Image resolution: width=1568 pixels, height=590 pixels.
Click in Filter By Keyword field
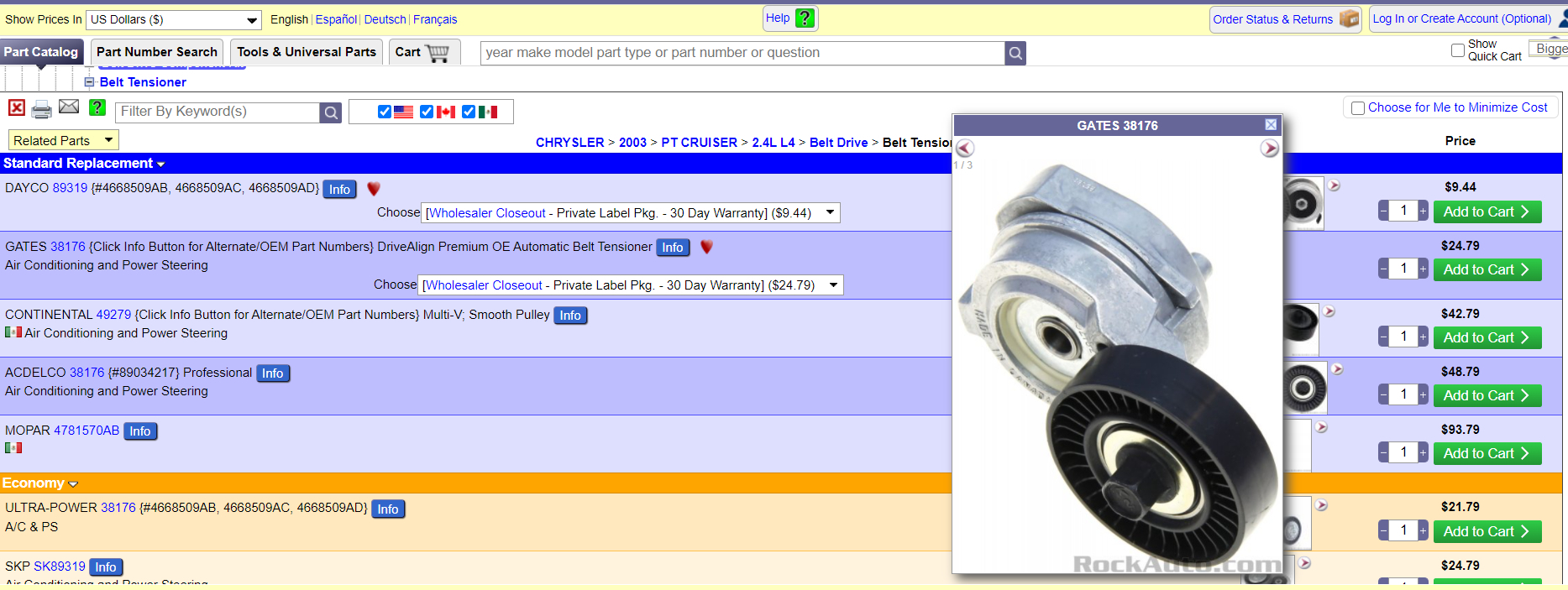[217, 112]
